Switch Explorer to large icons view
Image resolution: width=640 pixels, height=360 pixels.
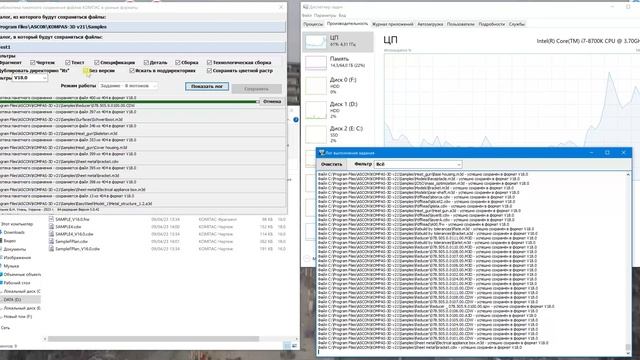(x=294, y=346)
